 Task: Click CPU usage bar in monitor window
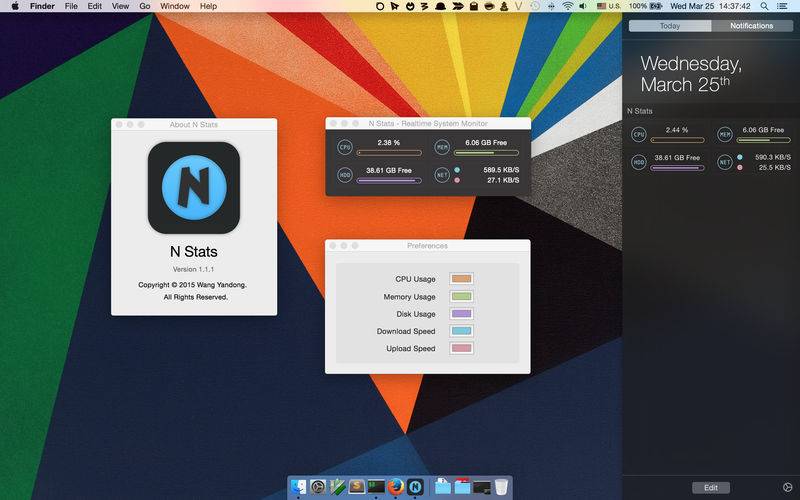[389, 153]
